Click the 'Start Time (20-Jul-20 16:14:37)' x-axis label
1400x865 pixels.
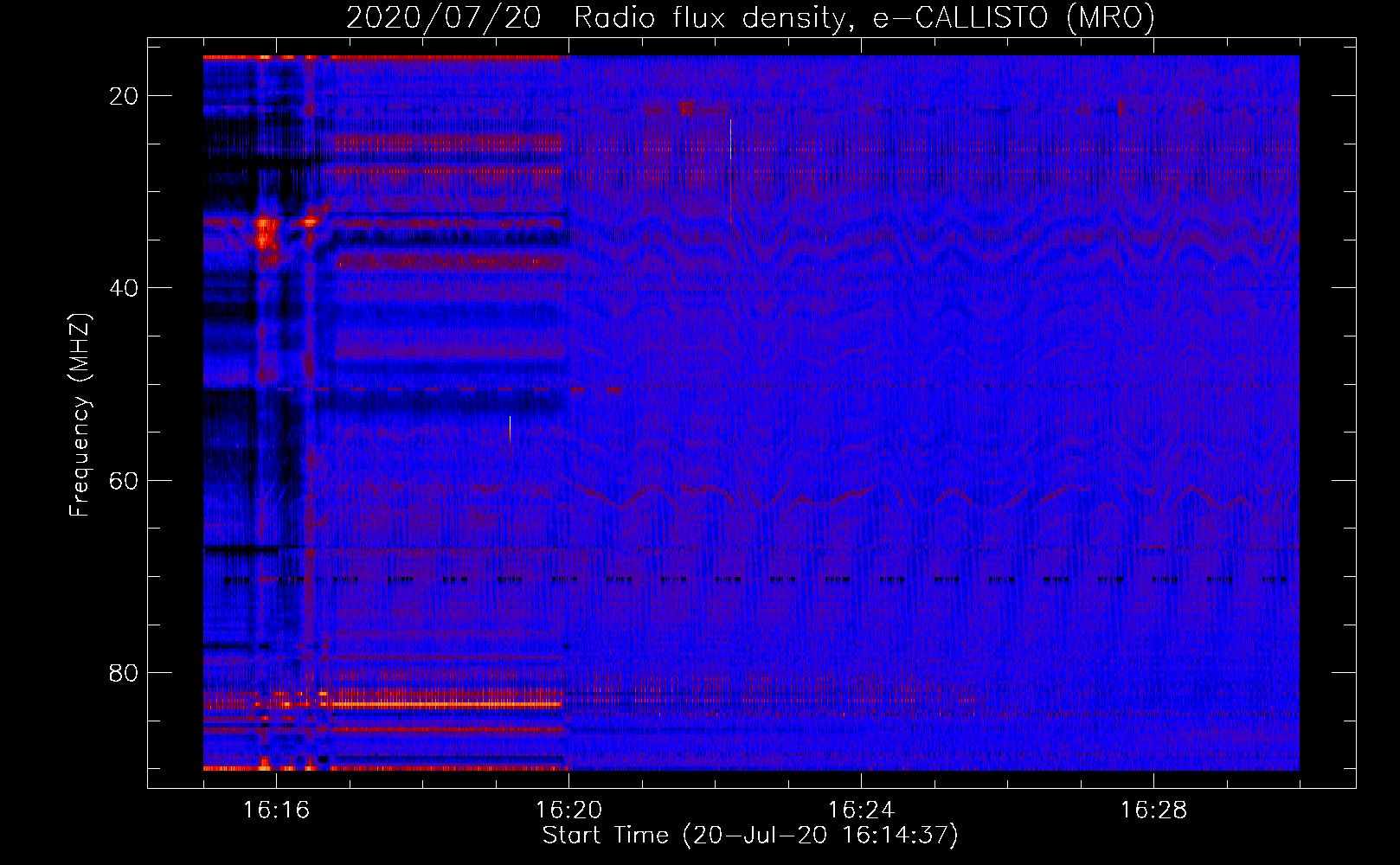coord(750,836)
